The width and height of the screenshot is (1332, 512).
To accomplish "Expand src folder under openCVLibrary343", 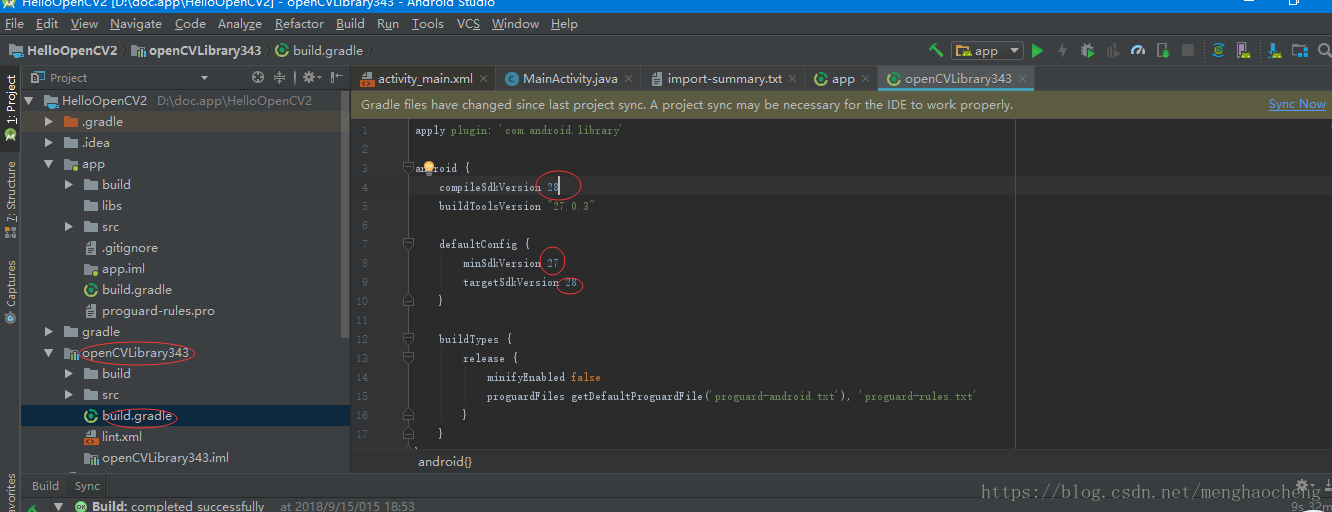I will (68, 395).
